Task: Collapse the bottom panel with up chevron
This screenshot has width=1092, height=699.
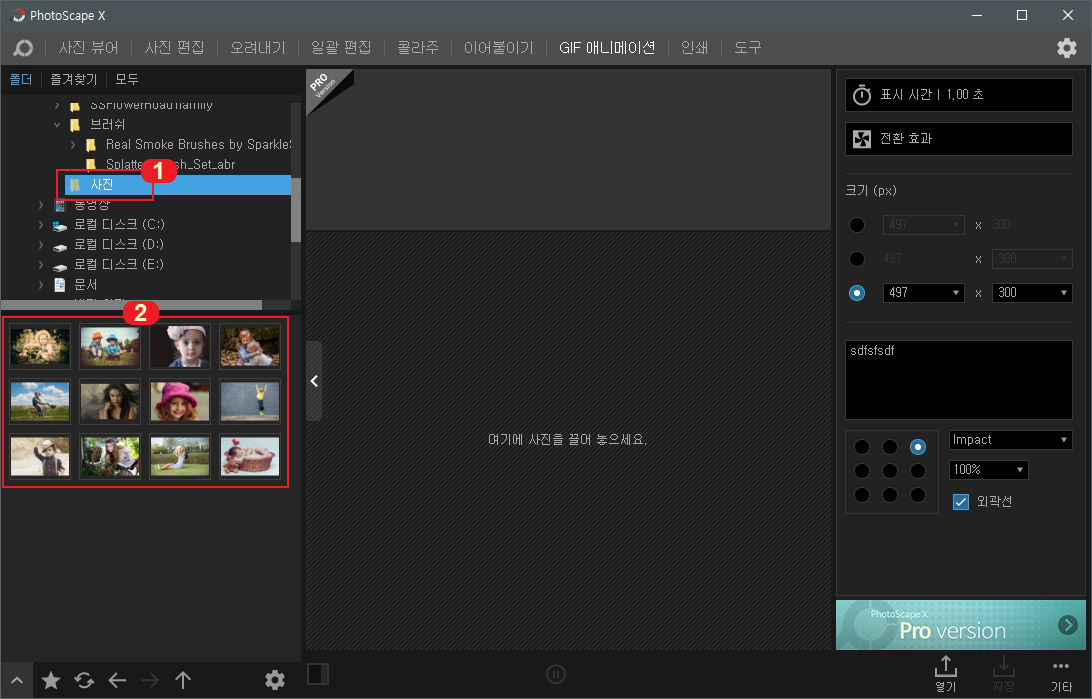Action: [17, 680]
